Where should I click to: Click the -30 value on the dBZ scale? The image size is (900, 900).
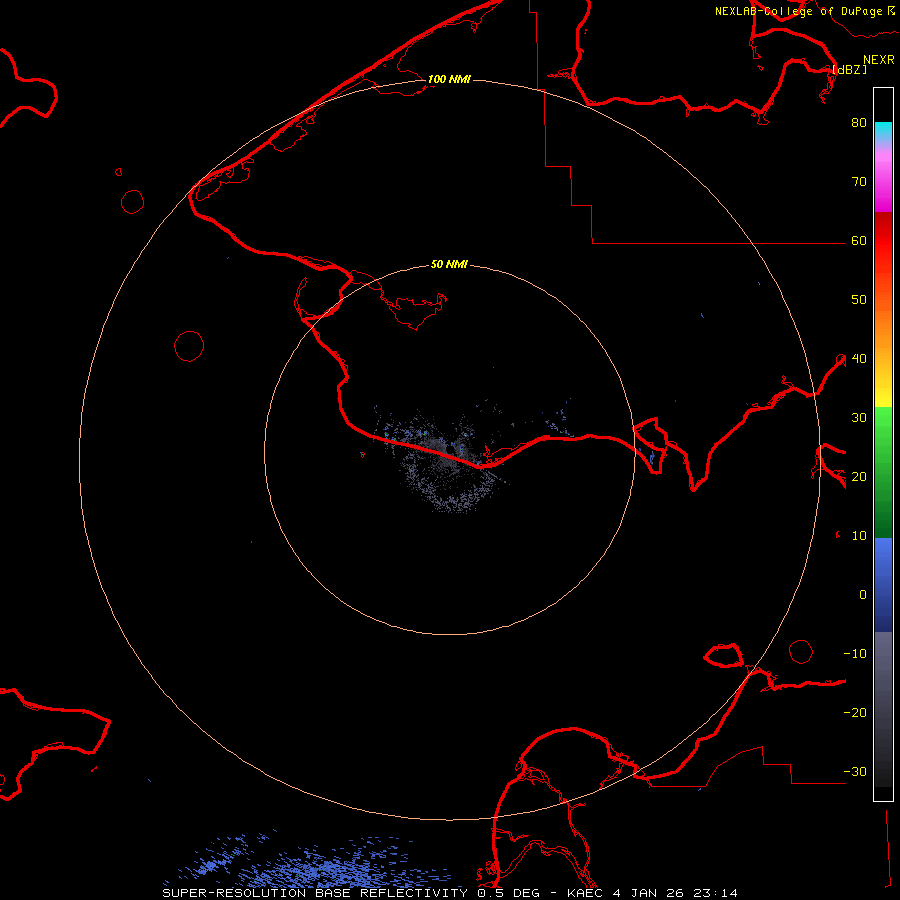tap(855, 772)
